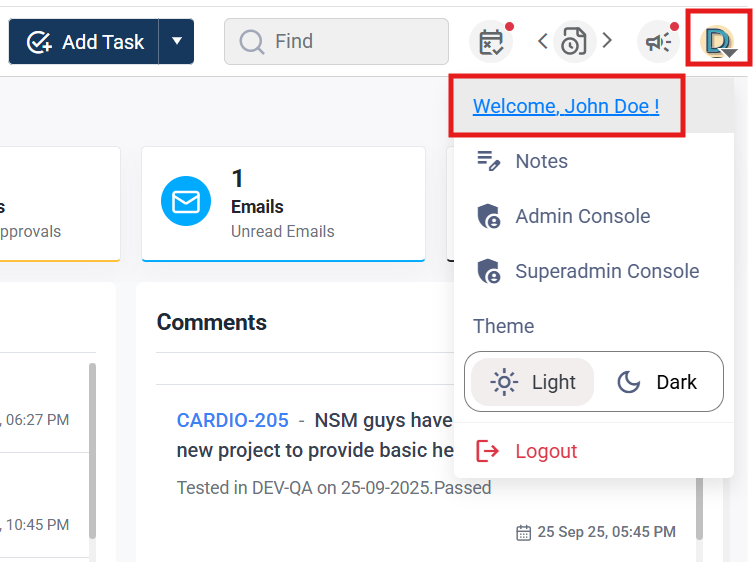Open the user profile avatar menu
This screenshot has width=754, height=562.
pyautogui.click(x=719, y=41)
